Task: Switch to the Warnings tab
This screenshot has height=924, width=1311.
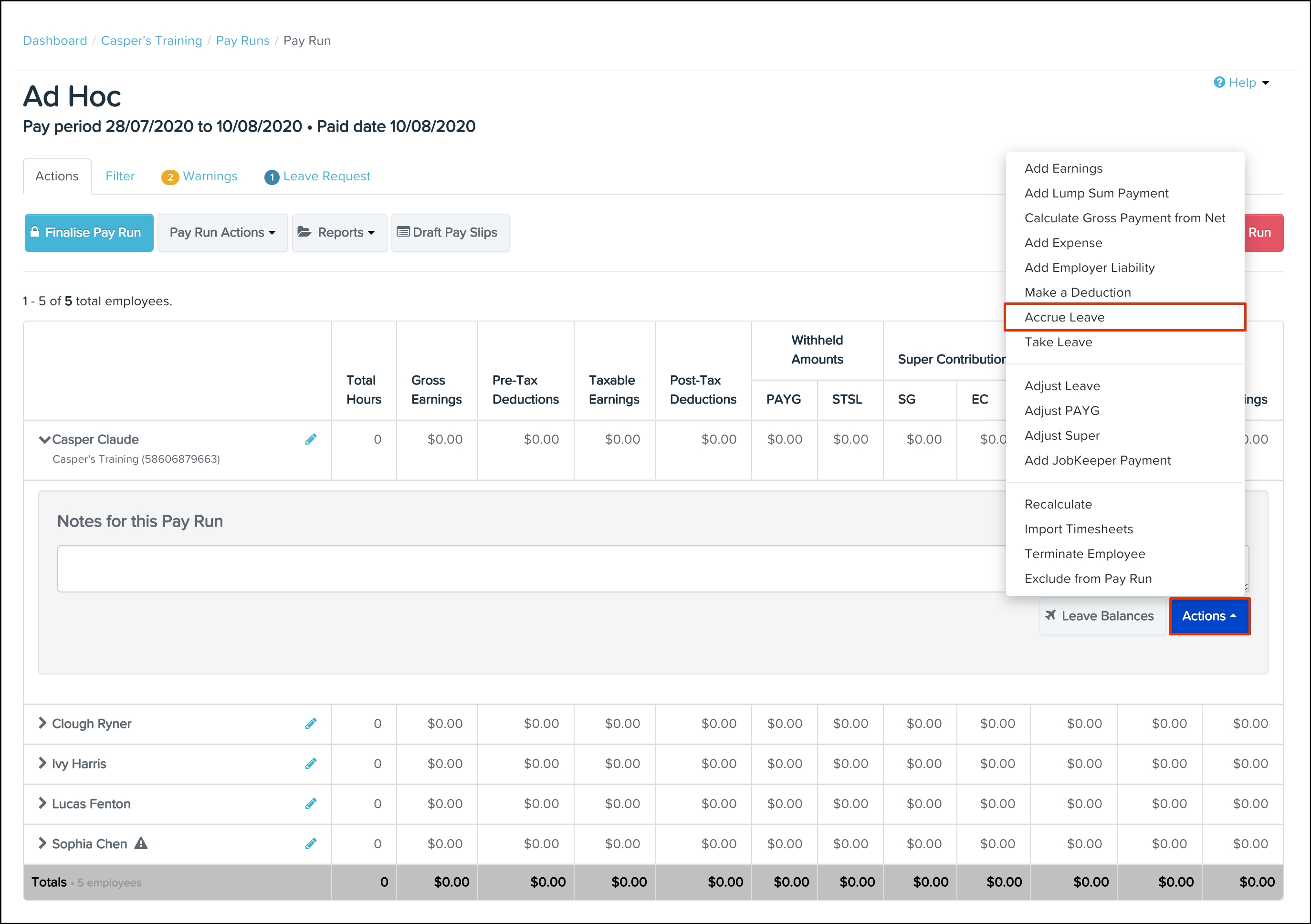Action: click(200, 176)
